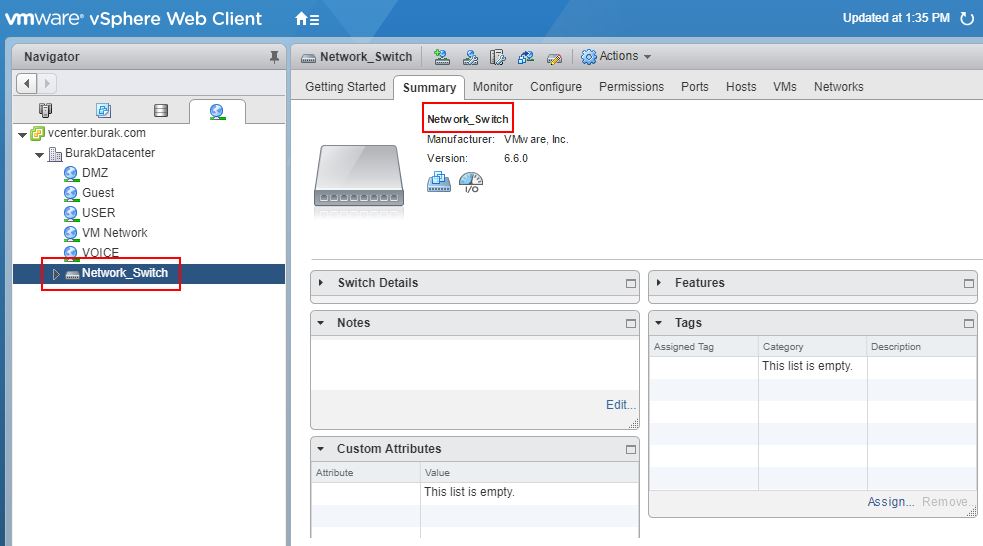Switch to VMs and Templates view icon
The height and width of the screenshot is (546, 983).
[x=103, y=110]
